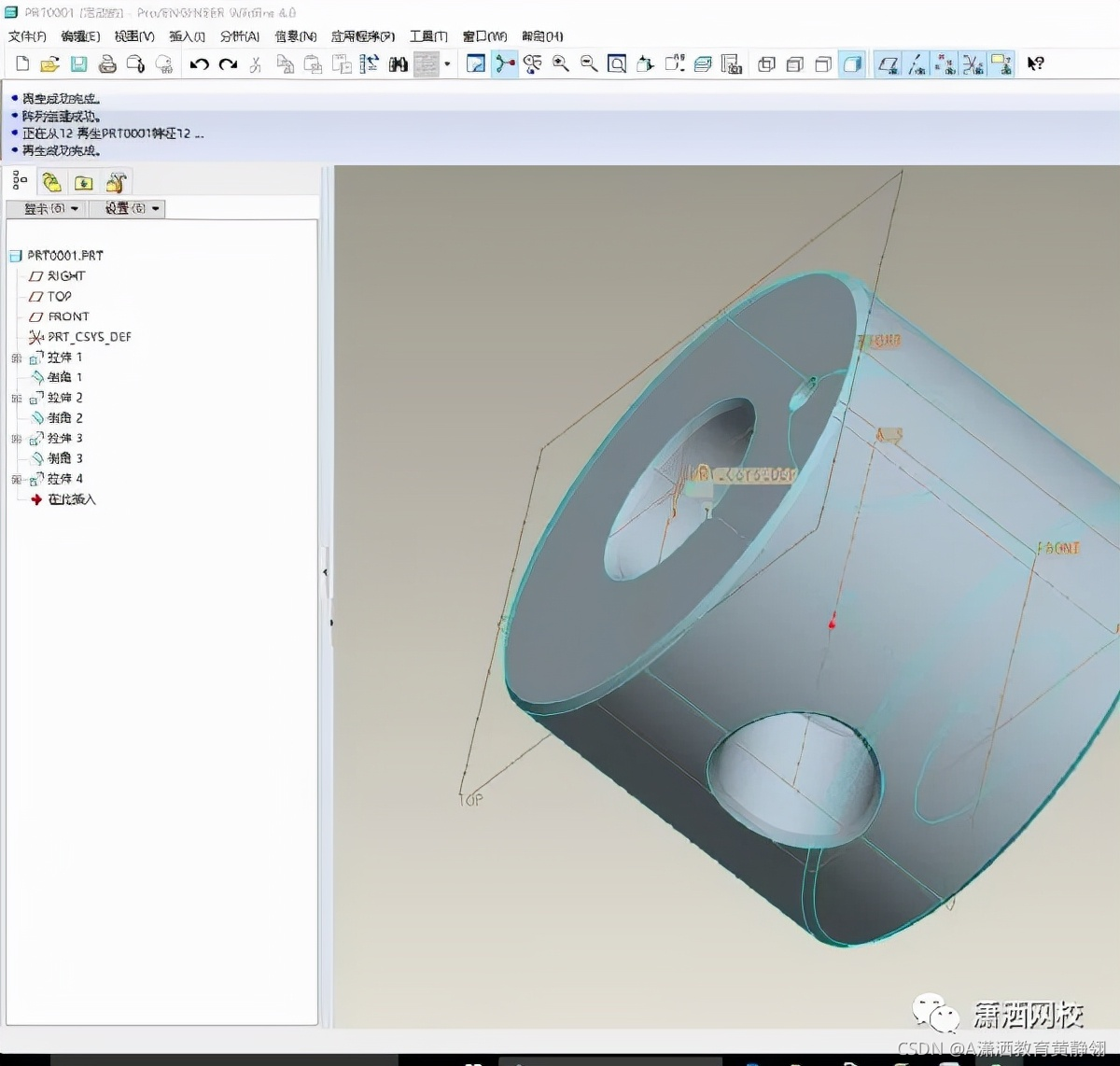Toggle datum axis display
The width and height of the screenshot is (1120, 1066).
917,64
